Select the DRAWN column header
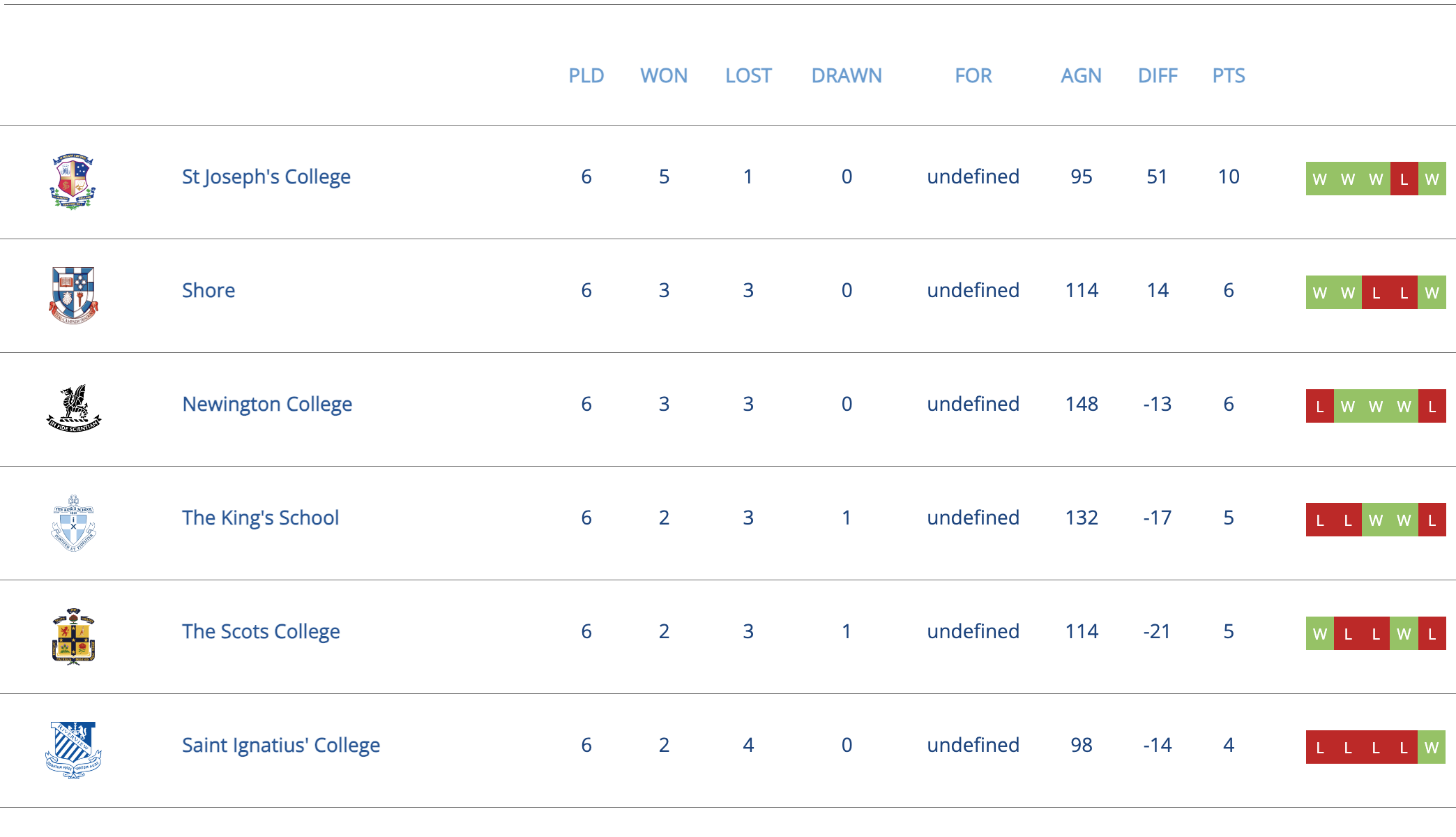The image size is (1456, 837). 847,75
